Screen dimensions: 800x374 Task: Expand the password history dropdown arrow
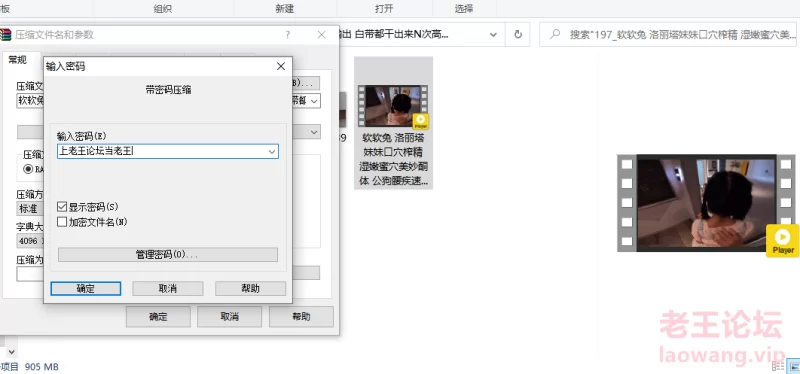272,152
